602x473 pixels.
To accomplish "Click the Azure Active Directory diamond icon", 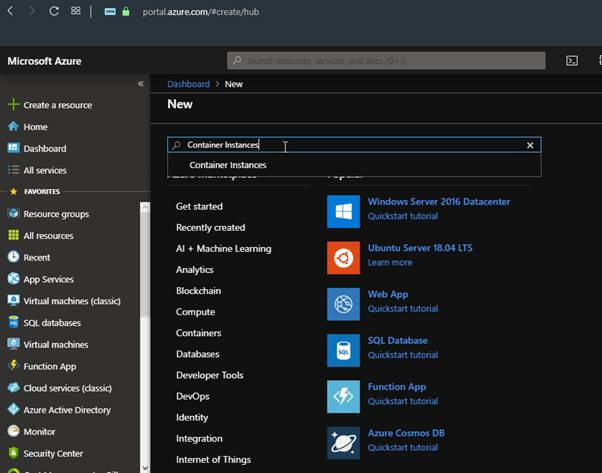I will pyautogui.click(x=13, y=409).
